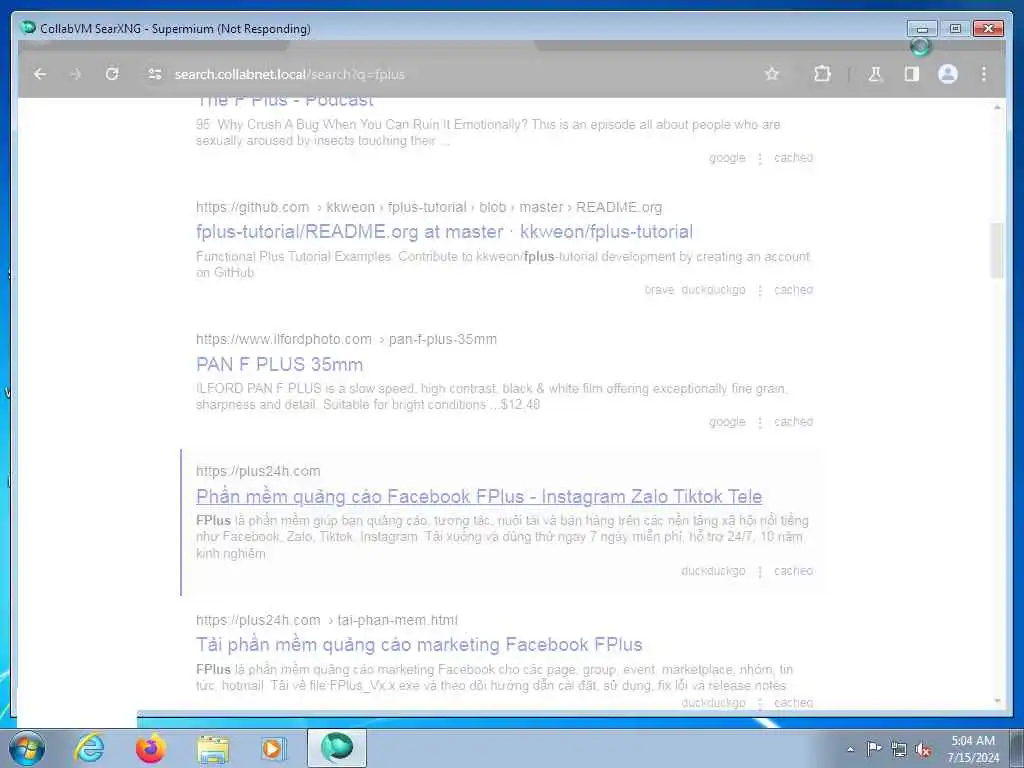Open the fplus-tutorial/README.org GitHub result
Screen dimensions: 1024x768
tap(444, 232)
